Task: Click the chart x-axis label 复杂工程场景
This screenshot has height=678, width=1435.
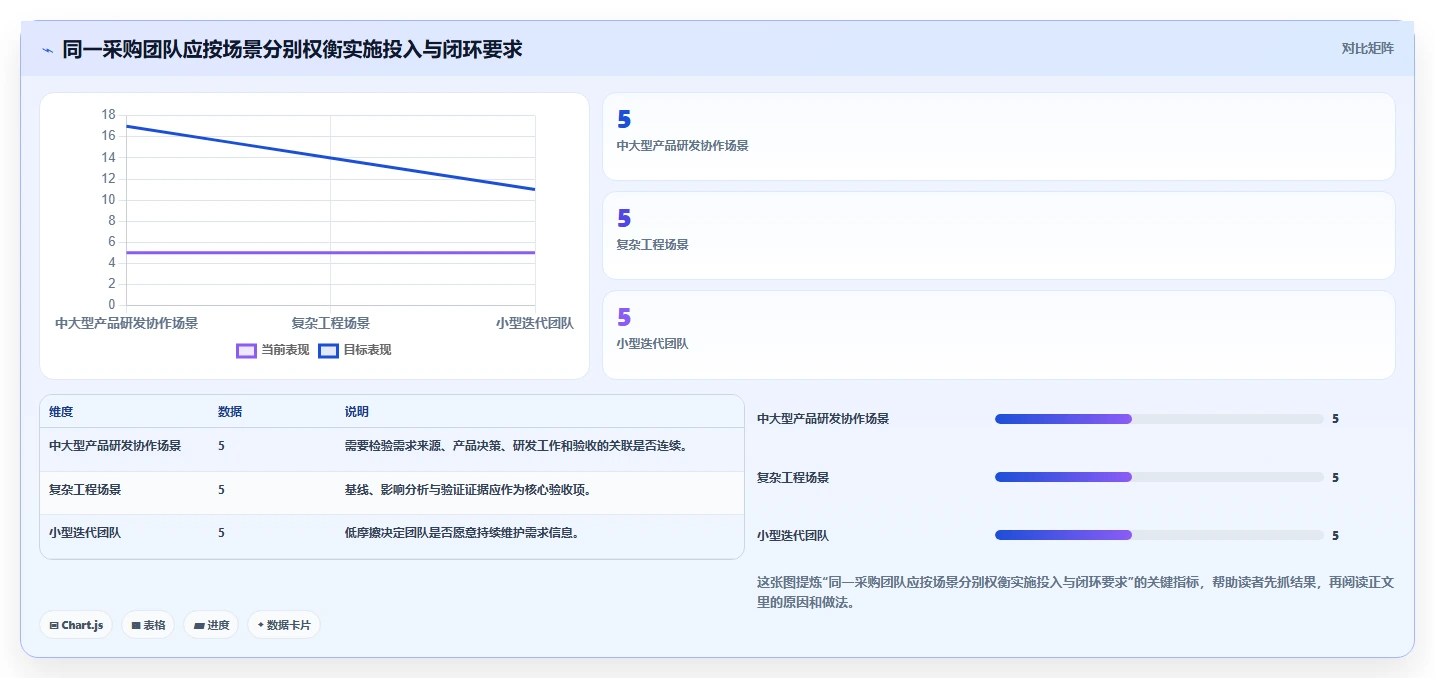Action: (331, 323)
